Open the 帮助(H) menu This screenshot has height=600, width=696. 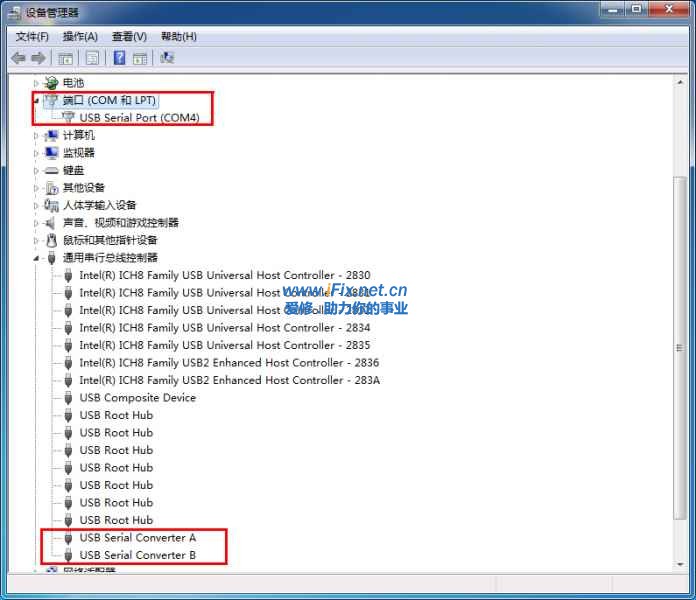(178, 36)
